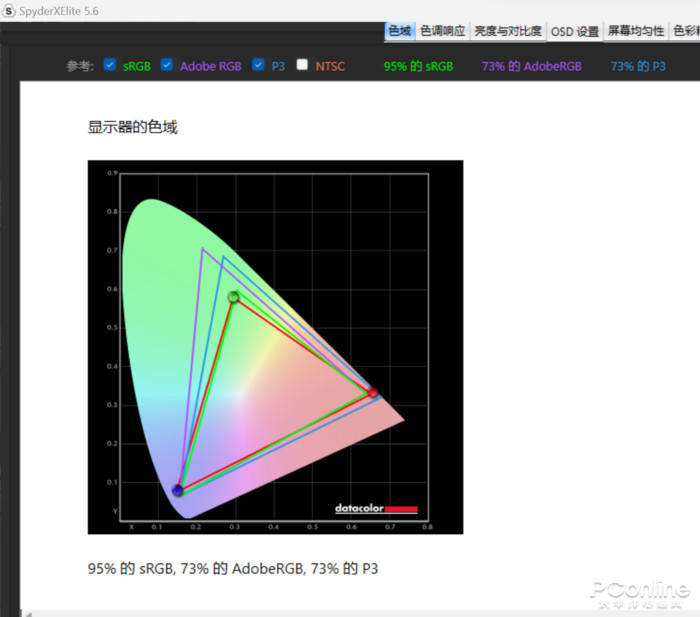Image resolution: width=700 pixels, height=617 pixels.
Task: Click the SpyderXElite app icon in title bar
Action: pyautogui.click(x=8, y=11)
